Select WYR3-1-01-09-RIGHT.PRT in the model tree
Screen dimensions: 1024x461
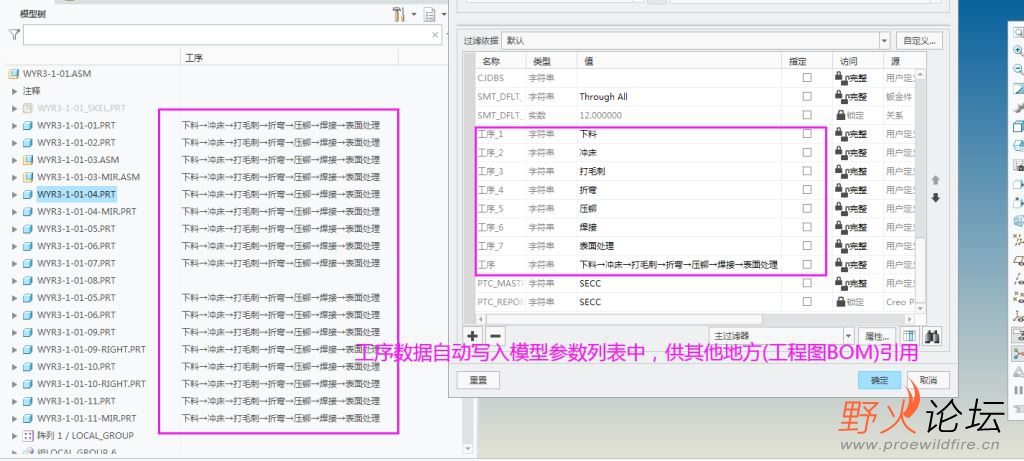coord(91,349)
